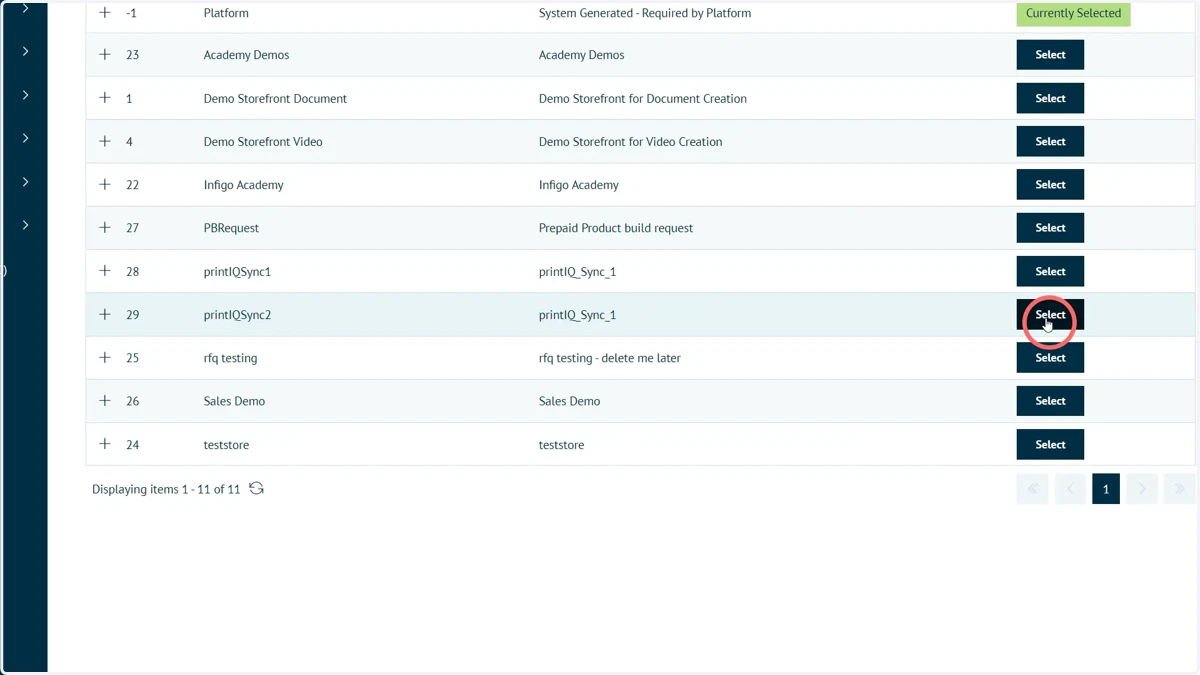Image resolution: width=1200 pixels, height=675 pixels.
Task: Go to last page pagination icon
Action: pyautogui.click(x=1179, y=488)
